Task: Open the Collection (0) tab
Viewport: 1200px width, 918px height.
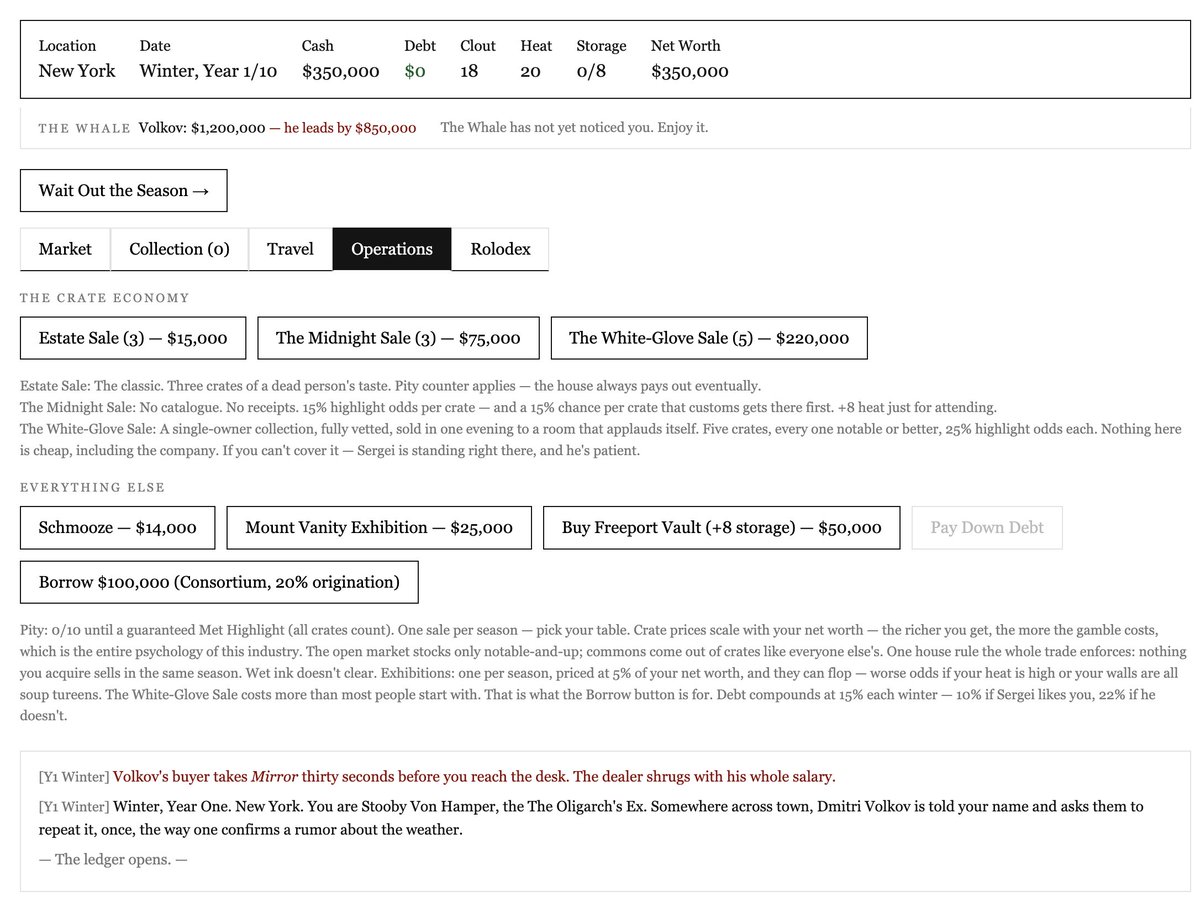Action: (179, 249)
